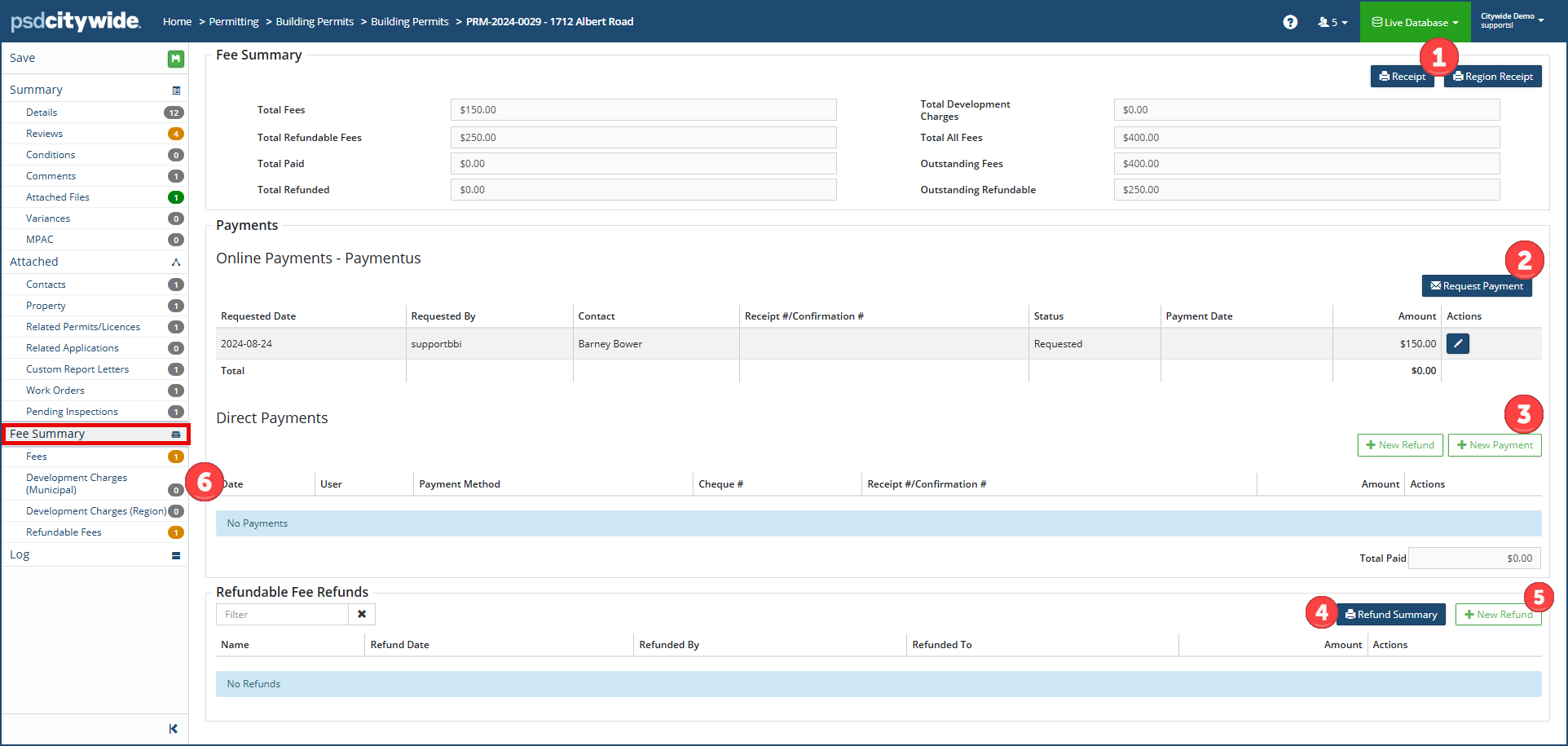Click the Log section icon
The height and width of the screenshot is (746, 1568).
pyautogui.click(x=176, y=556)
